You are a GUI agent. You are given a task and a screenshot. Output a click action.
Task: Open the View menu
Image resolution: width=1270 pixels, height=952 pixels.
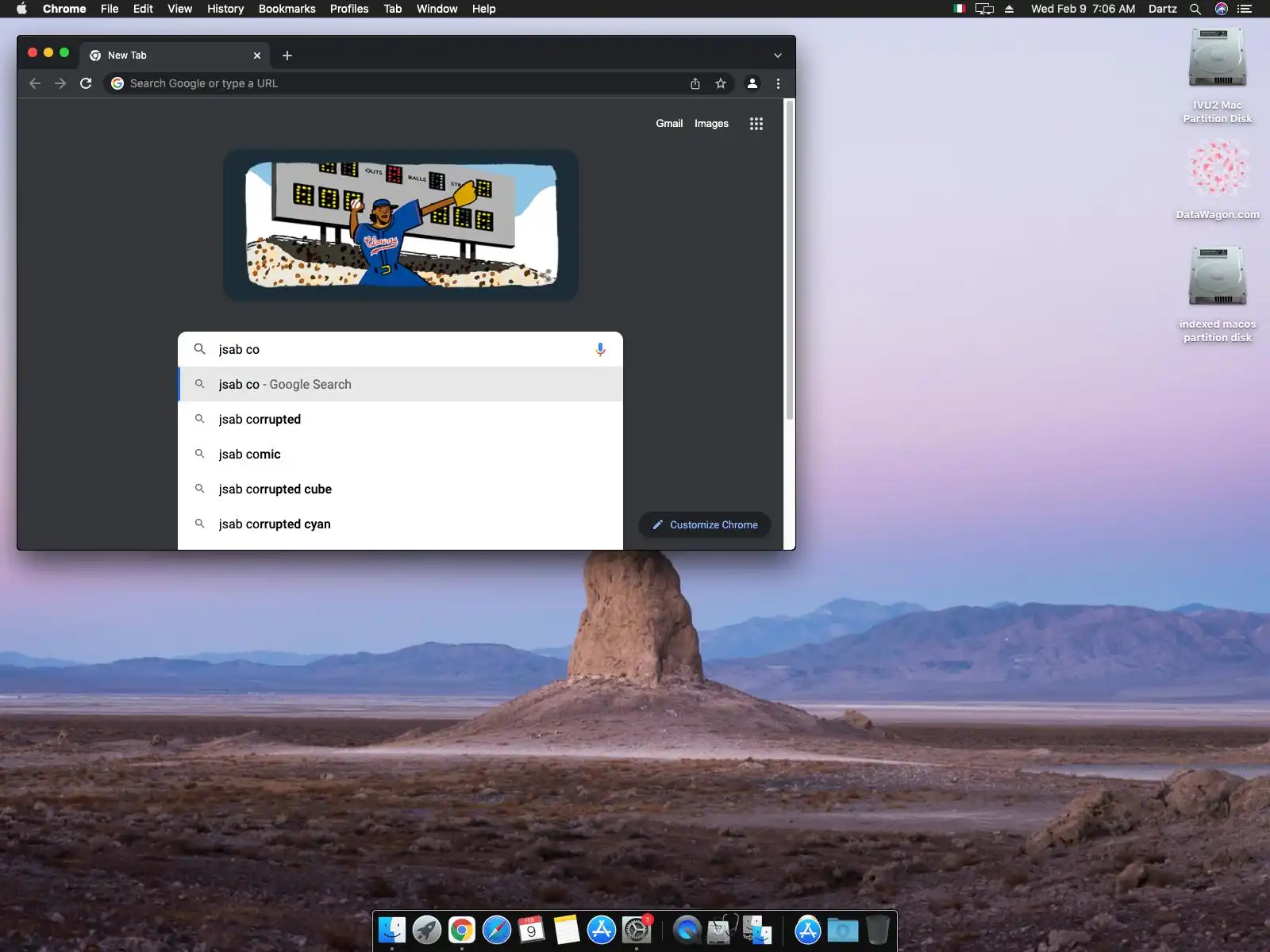pyautogui.click(x=179, y=9)
